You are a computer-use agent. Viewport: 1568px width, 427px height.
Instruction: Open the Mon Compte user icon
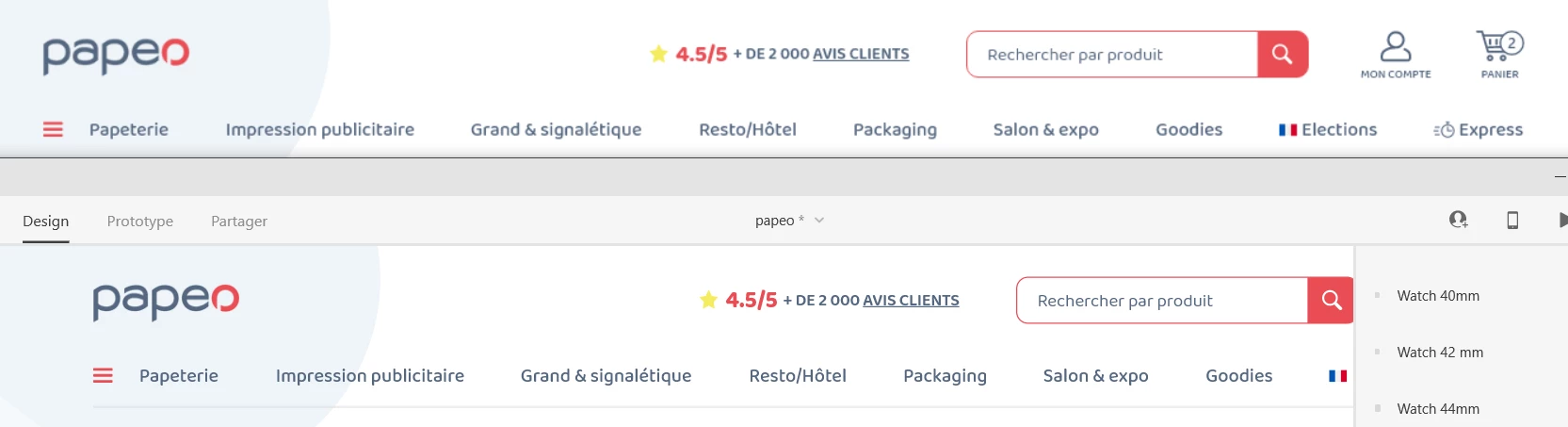click(x=1396, y=45)
